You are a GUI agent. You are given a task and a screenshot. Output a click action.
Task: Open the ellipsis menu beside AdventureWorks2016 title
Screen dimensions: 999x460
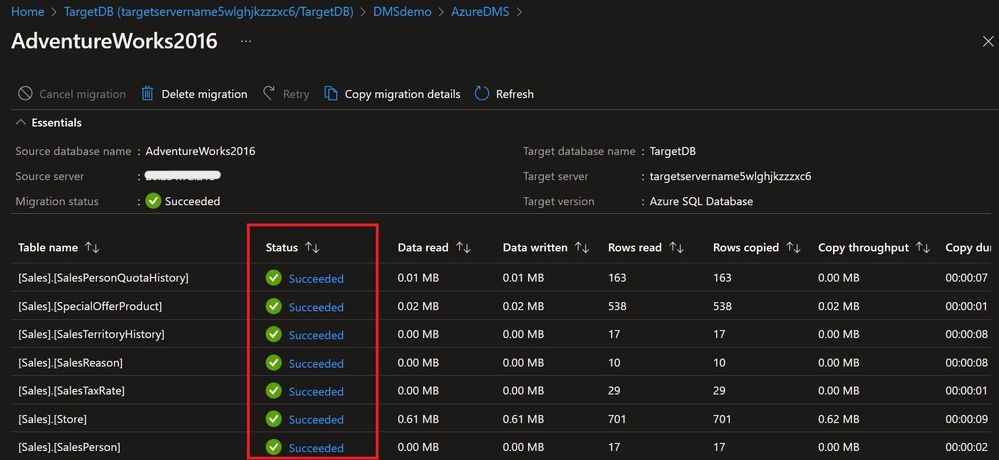pos(246,41)
